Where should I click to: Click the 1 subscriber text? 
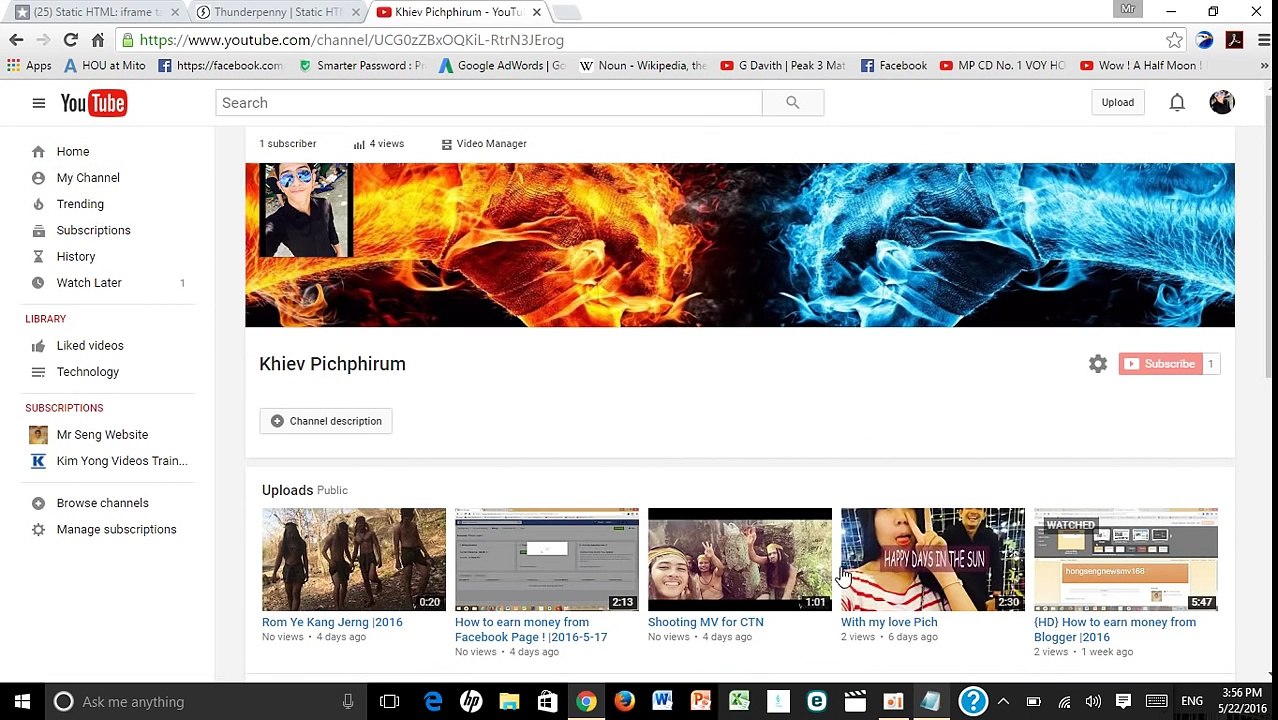pos(288,144)
